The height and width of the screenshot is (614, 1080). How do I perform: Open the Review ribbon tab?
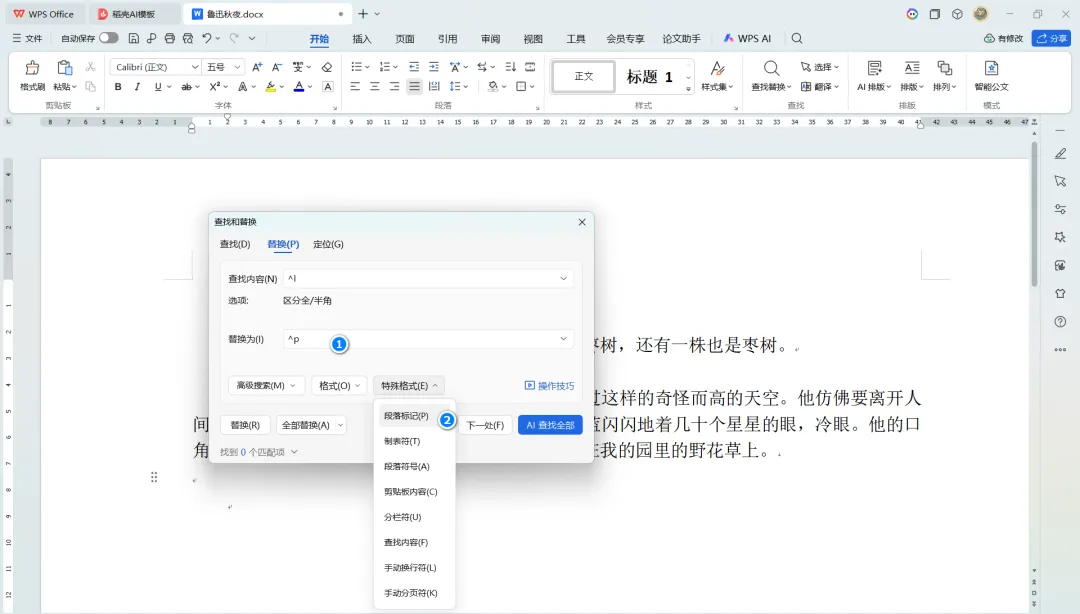tap(490, 39)
